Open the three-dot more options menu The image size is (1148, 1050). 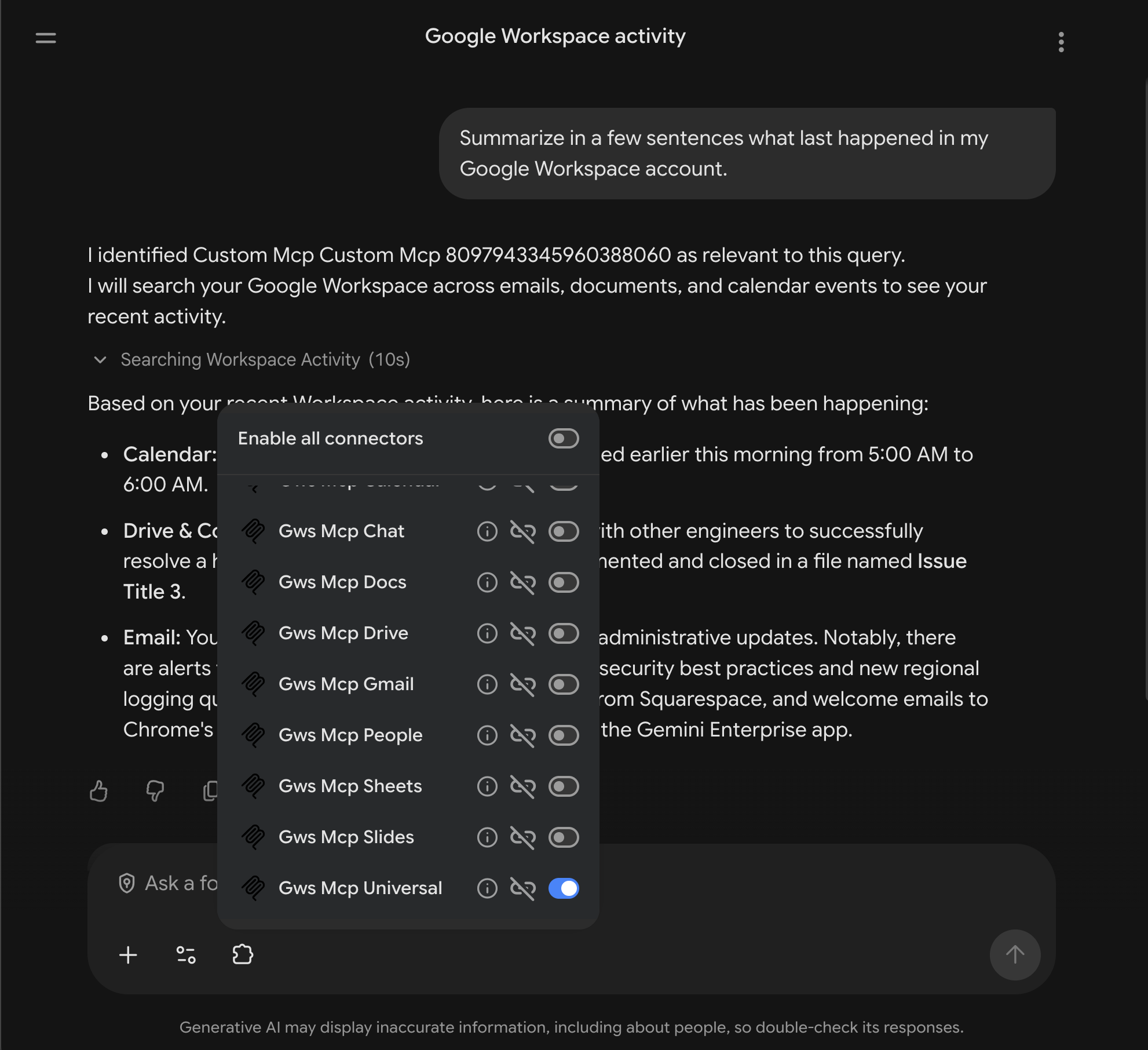(1061, 42)
